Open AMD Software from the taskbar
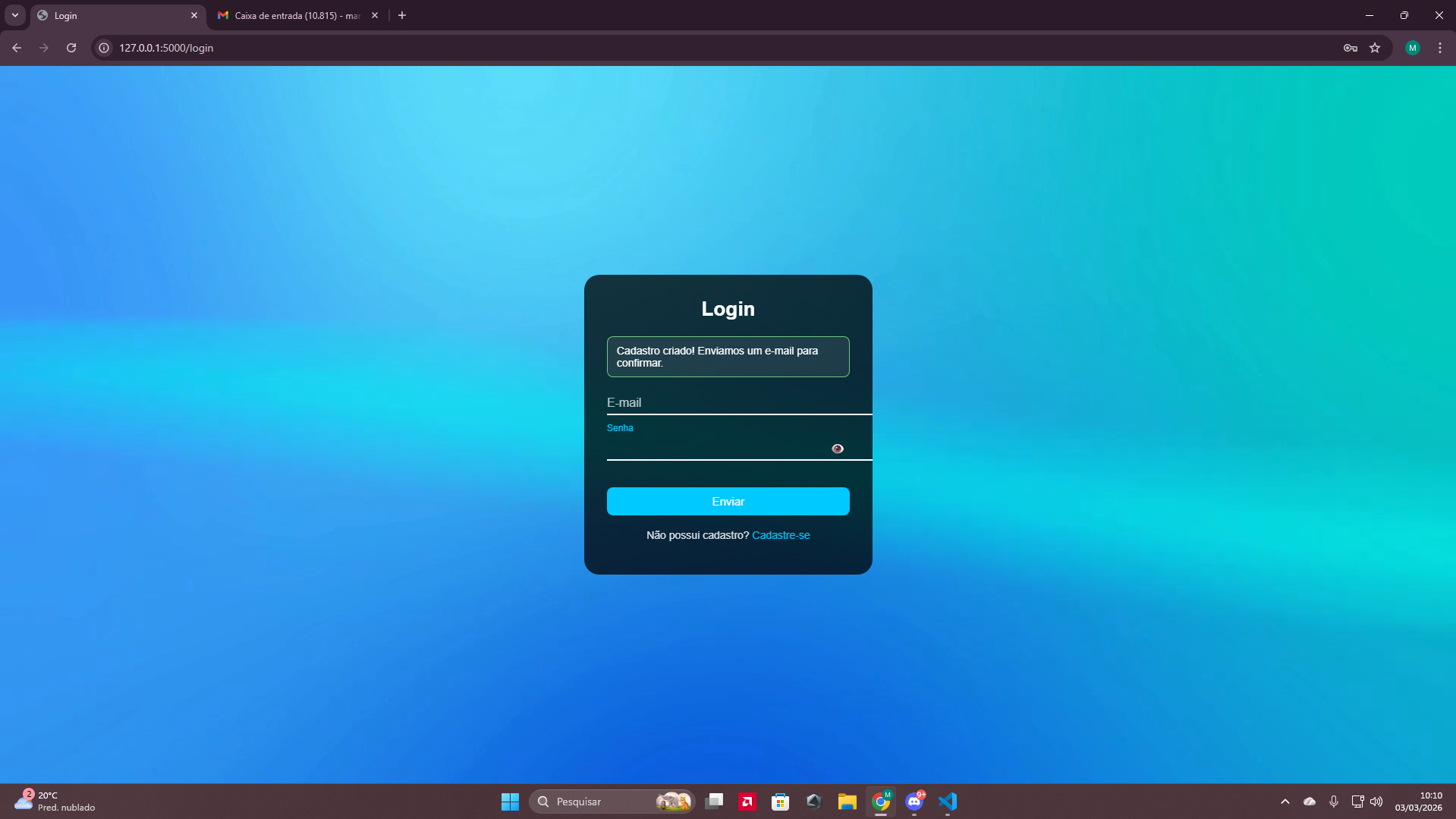The image size is (1456, 819). pos(747,801)
